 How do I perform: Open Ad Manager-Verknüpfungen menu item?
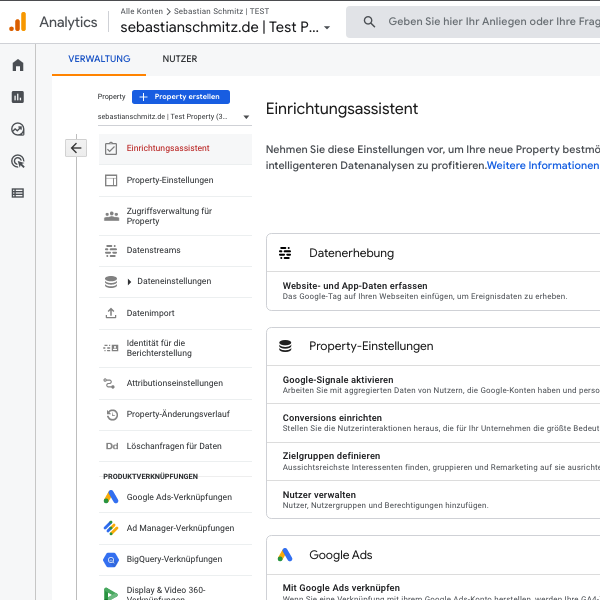175,528
